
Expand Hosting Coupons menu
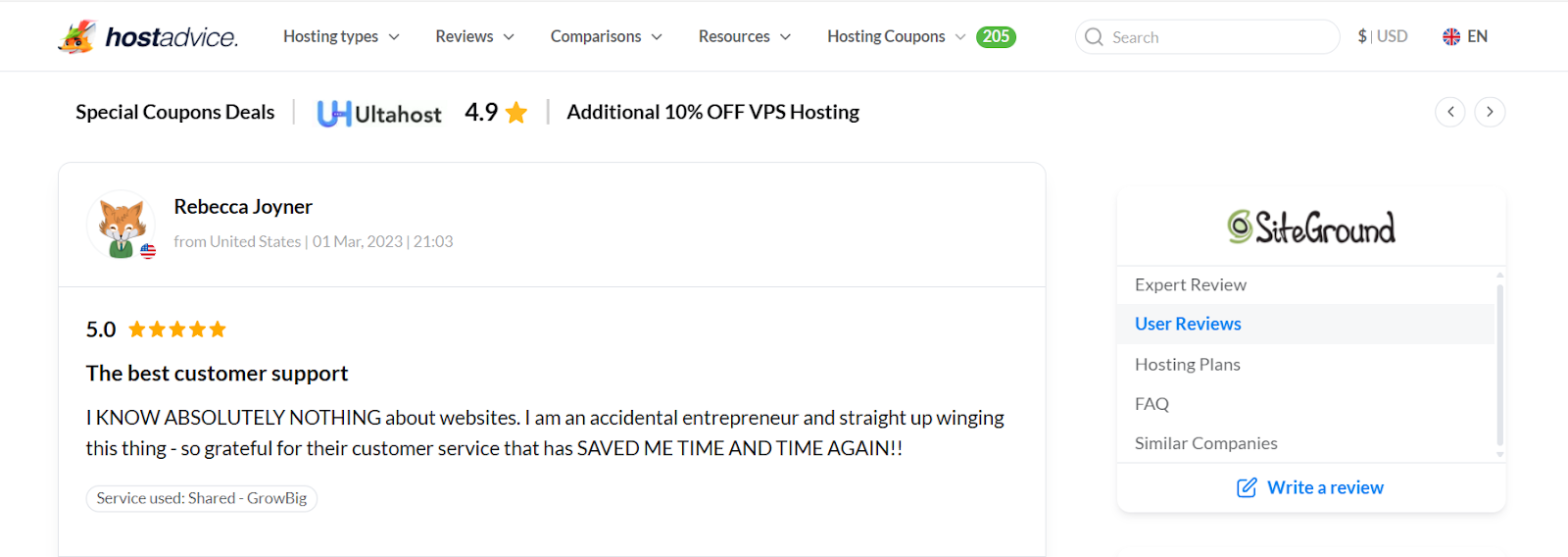click(x=896, y=36)
